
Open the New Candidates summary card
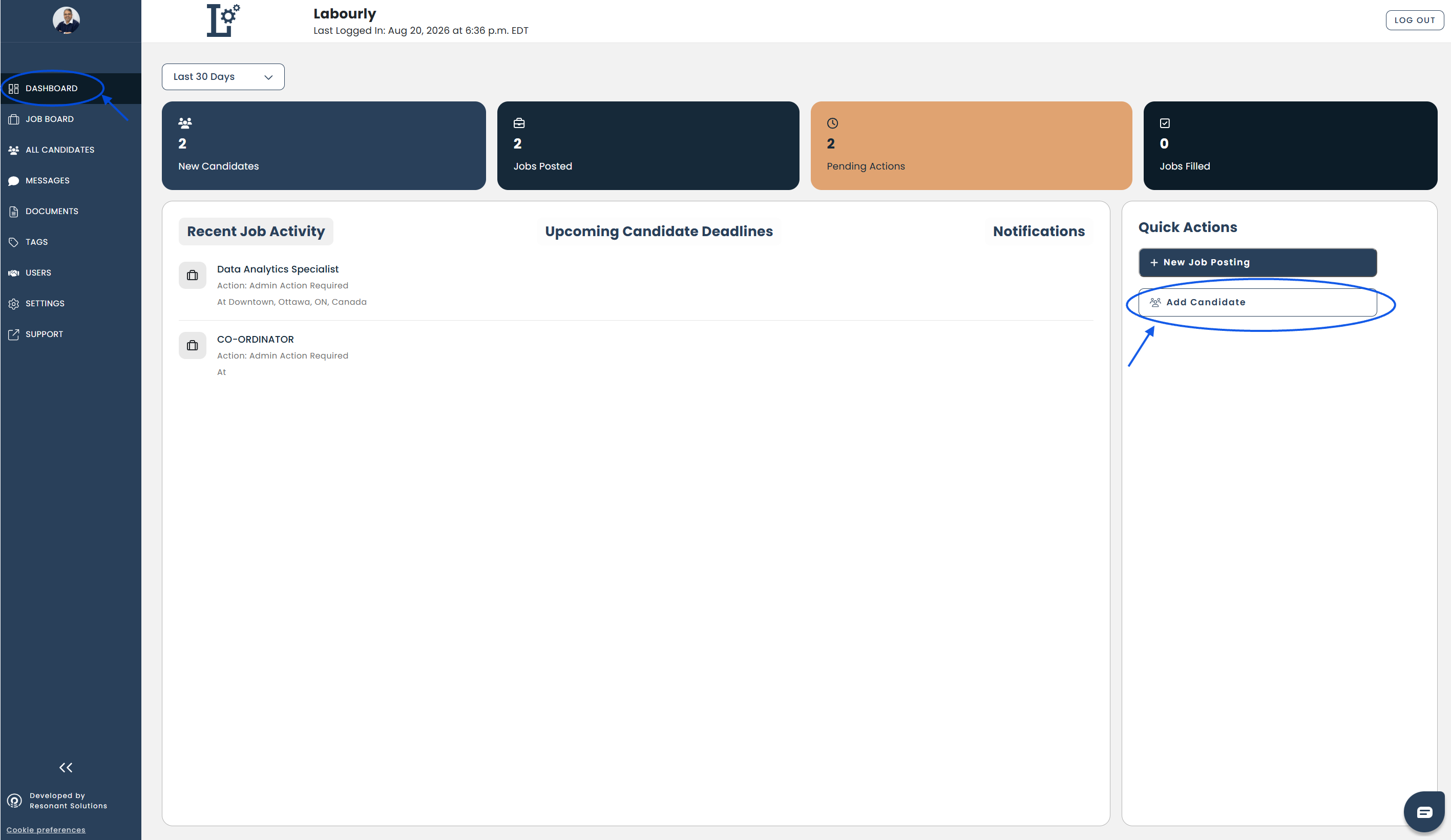coord(324,145)
